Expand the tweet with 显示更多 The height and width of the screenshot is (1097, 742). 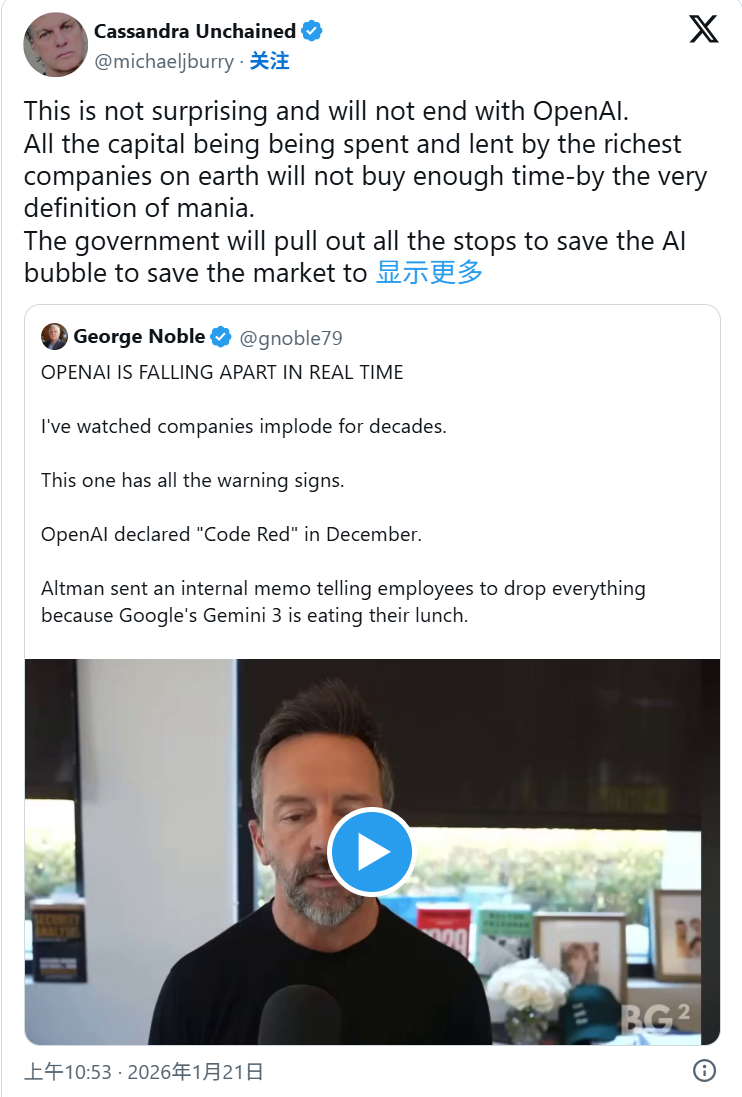tap(429, 272)
